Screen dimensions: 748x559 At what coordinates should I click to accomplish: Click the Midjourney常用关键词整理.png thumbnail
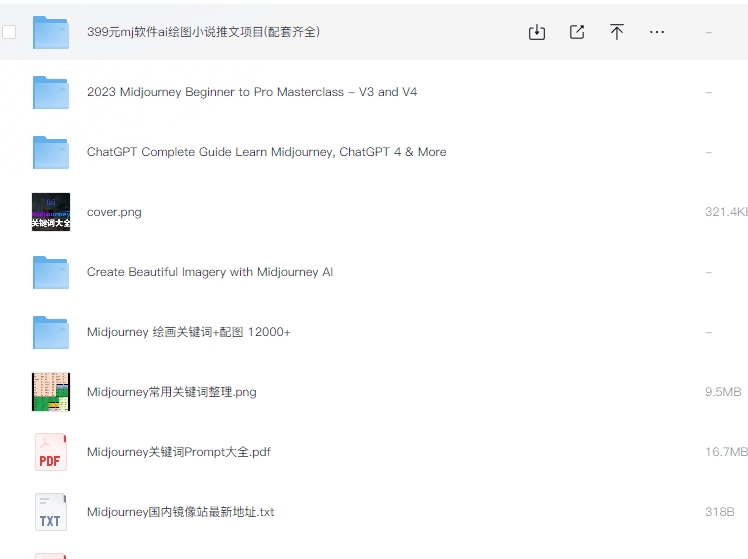pos(51,392)
